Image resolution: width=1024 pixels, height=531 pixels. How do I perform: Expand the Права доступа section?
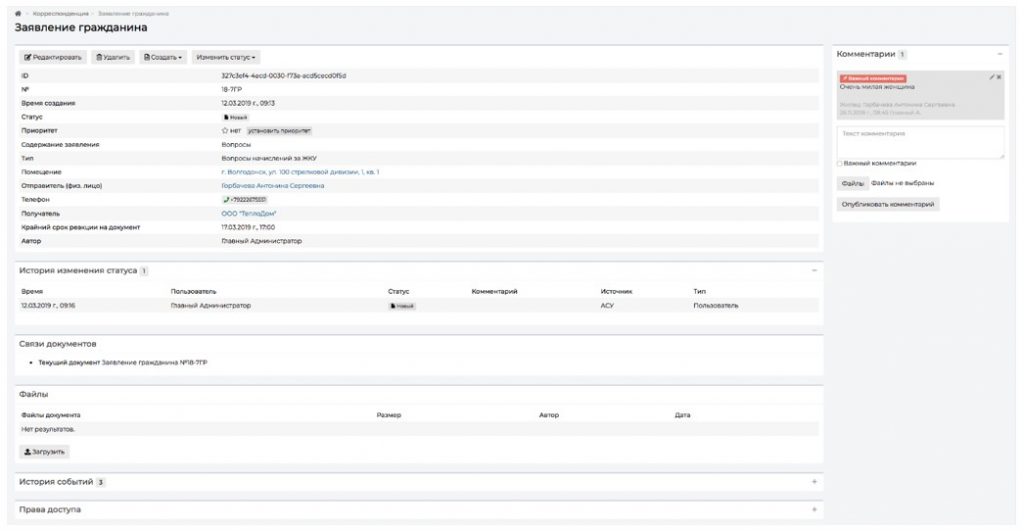814,510
